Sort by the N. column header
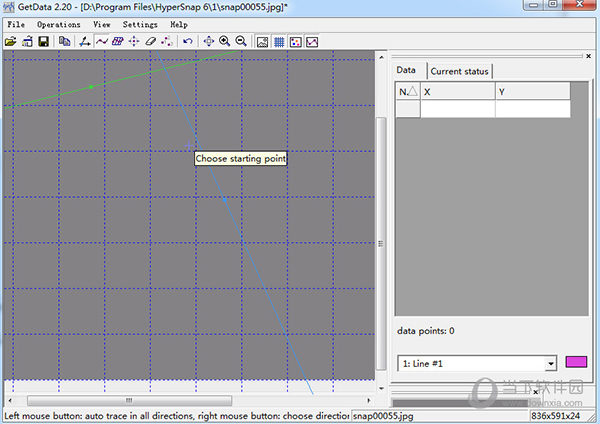 [408, 91]
